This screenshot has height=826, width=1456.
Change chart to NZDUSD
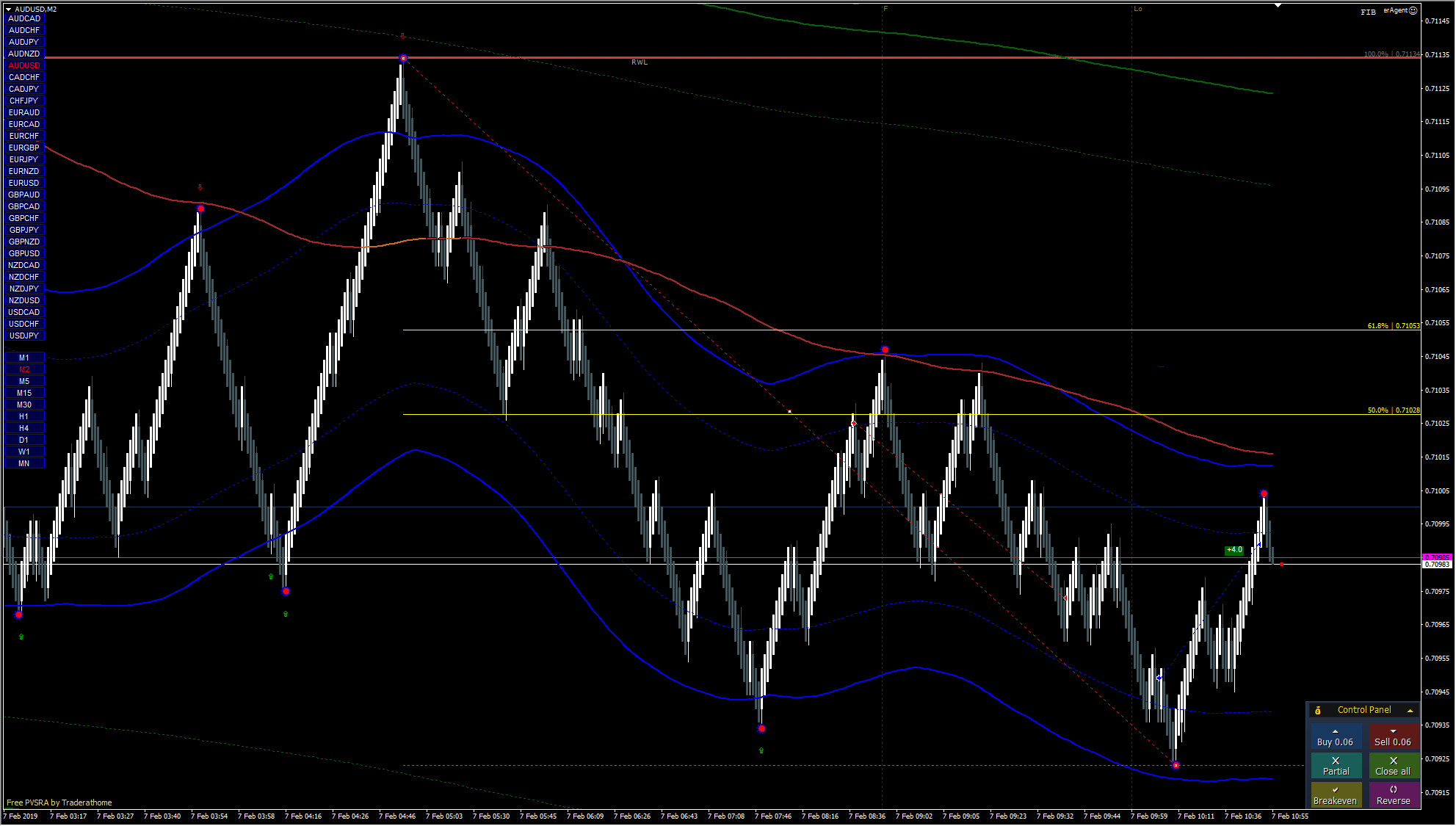[24, 300]
